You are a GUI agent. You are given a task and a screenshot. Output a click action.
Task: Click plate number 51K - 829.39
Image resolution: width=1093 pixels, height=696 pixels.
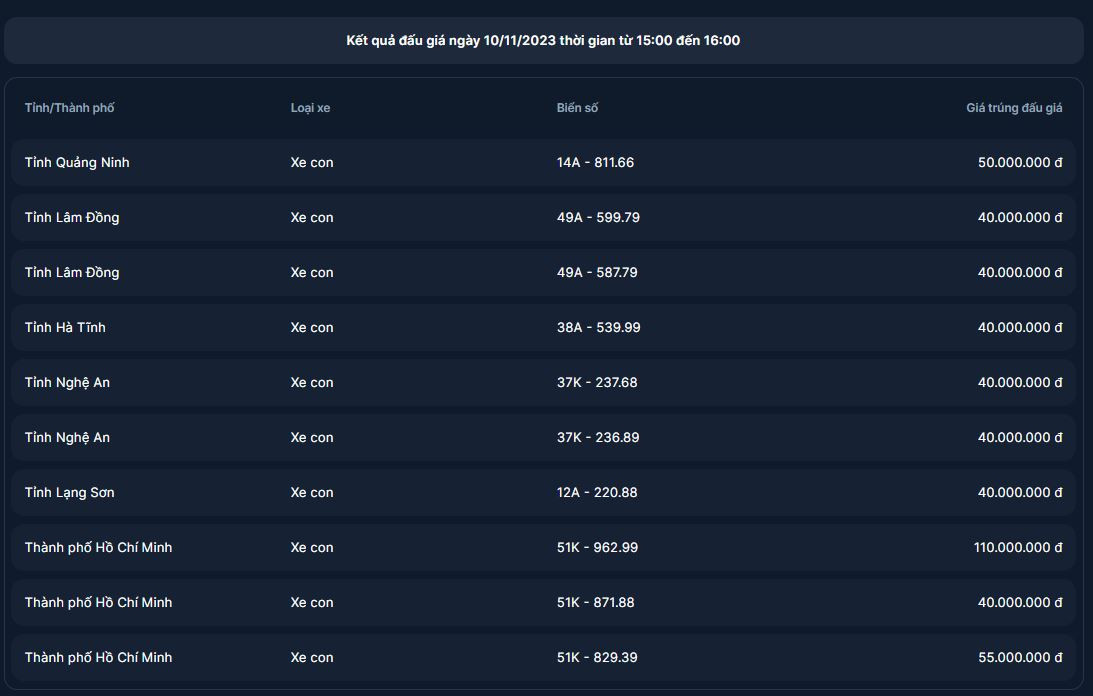click(597, 657)
